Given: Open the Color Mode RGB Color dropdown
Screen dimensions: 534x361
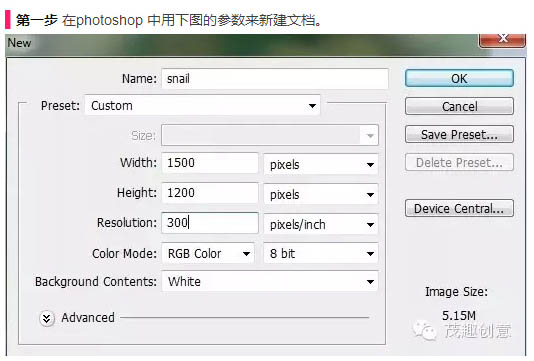Looking at the screenshot, I should click(x=208, y=253).
